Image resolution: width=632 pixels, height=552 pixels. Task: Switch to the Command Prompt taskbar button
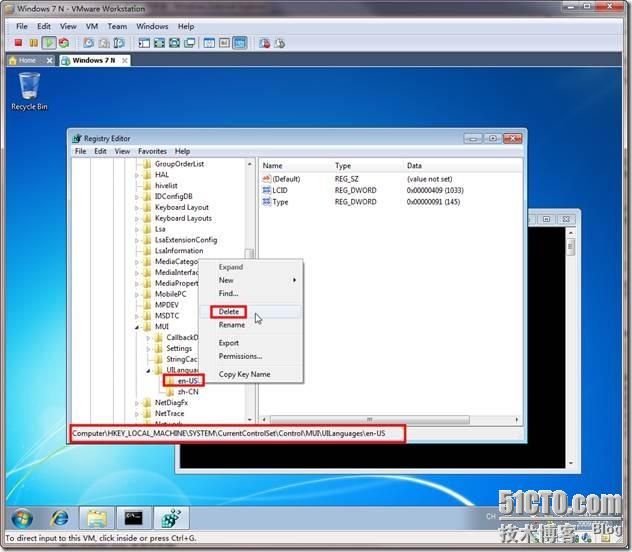coord(134,518)
